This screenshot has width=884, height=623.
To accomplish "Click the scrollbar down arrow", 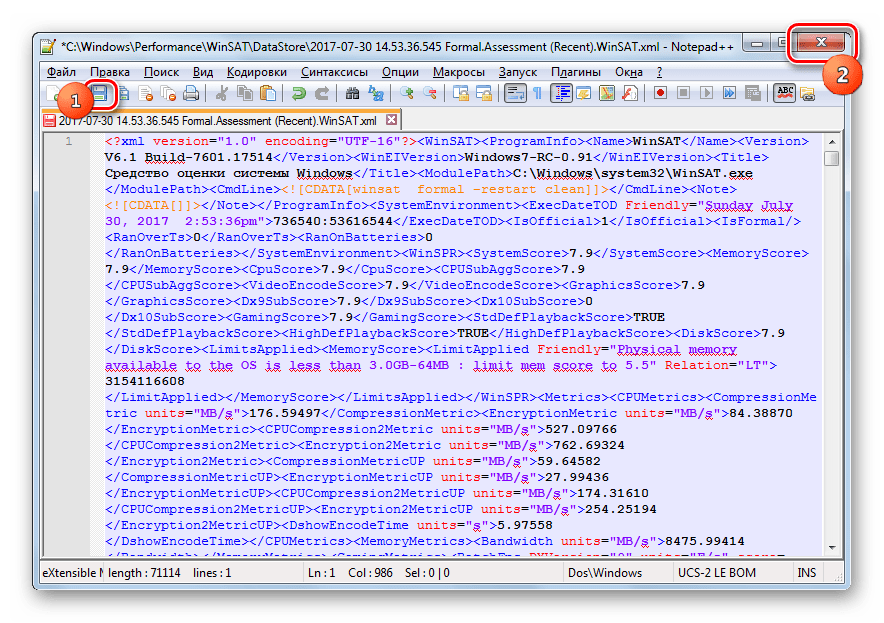I will point(832,547).
